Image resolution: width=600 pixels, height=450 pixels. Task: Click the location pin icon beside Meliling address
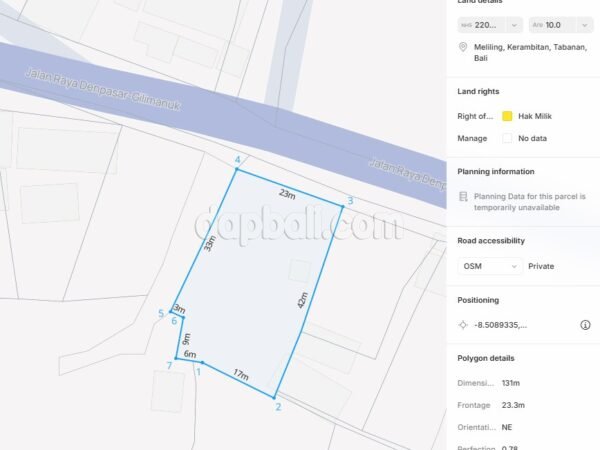coord(463,47)
